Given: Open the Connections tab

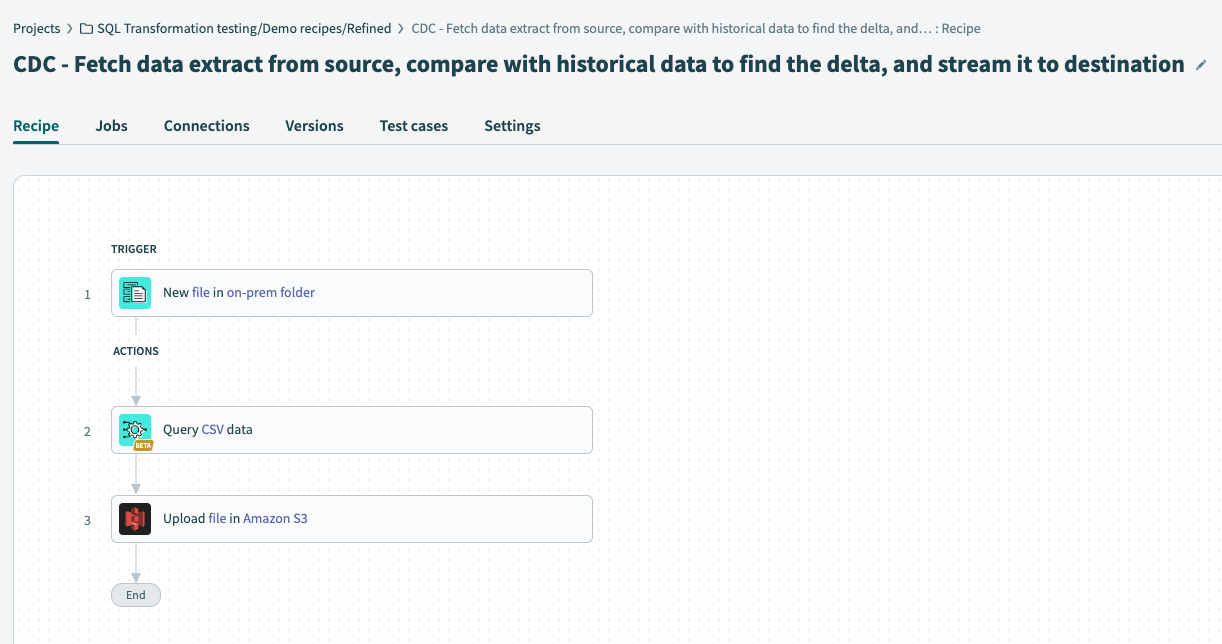Looking at the screenshot, I should coord(206,125).
